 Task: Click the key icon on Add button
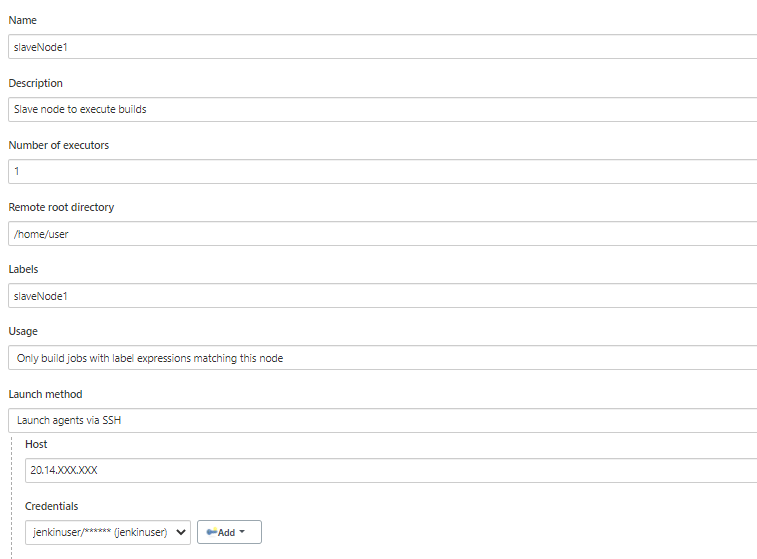click(211, 532)
